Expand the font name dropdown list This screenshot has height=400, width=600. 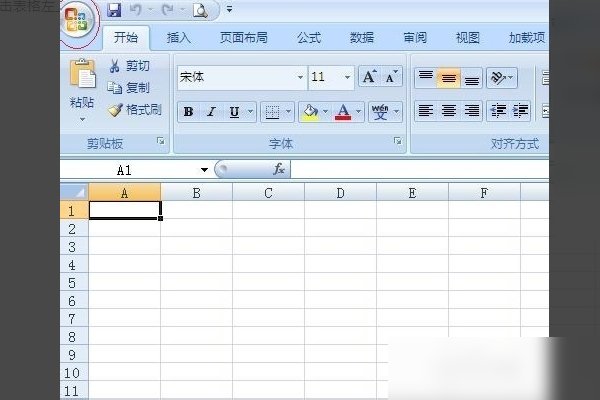pos(301,78)
